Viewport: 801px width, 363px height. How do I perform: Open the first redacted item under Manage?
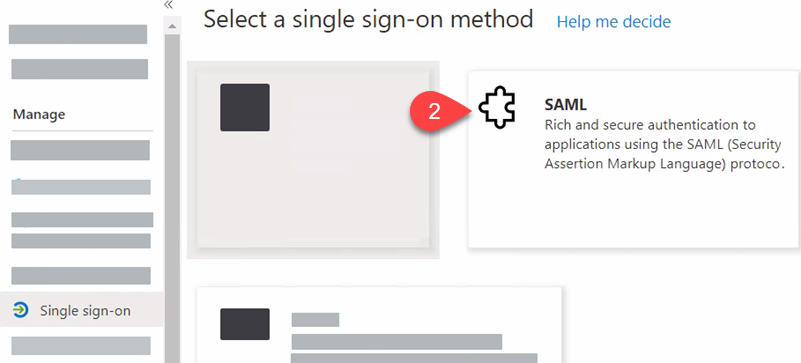coord(80,150)
